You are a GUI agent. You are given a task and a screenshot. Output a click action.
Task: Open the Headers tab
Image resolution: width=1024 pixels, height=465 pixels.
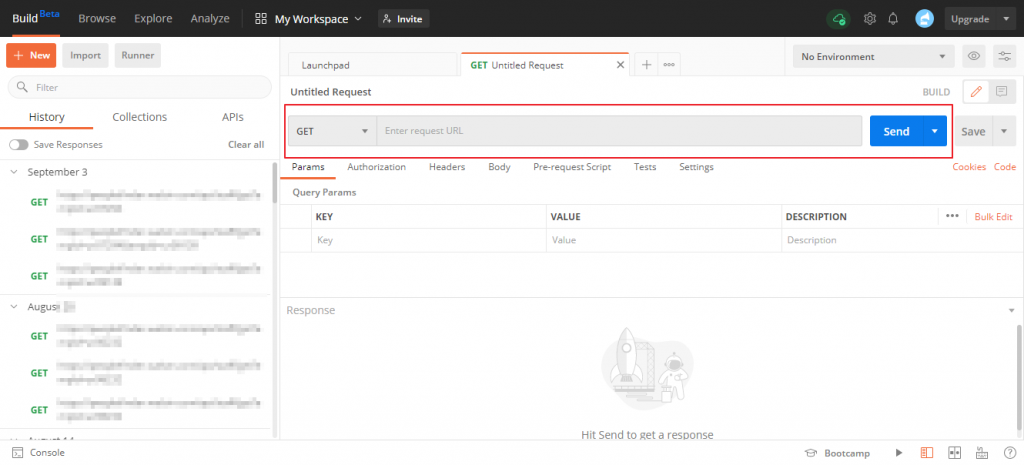[x=447, y=167]
